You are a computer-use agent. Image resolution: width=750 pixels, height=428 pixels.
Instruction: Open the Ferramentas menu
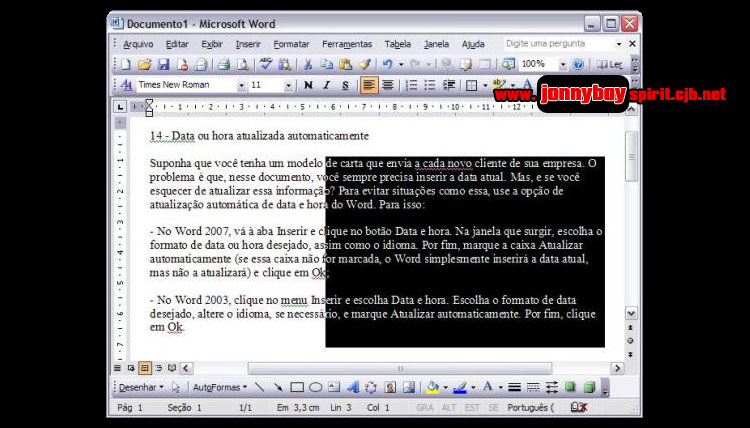point(347,44)
